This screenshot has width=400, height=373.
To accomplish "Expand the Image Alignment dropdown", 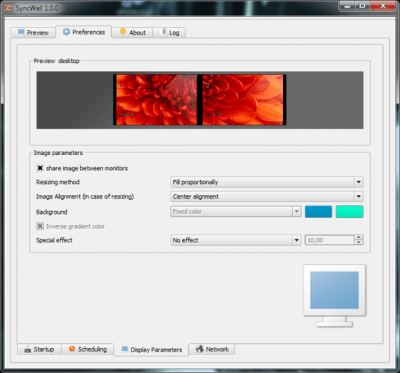I will 267,196.
